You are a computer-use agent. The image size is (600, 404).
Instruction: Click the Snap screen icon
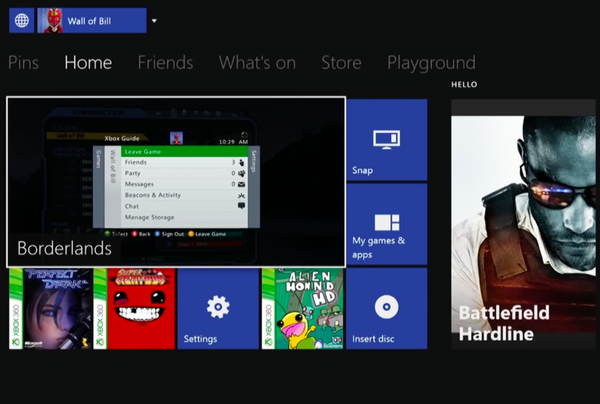point(386,139)
